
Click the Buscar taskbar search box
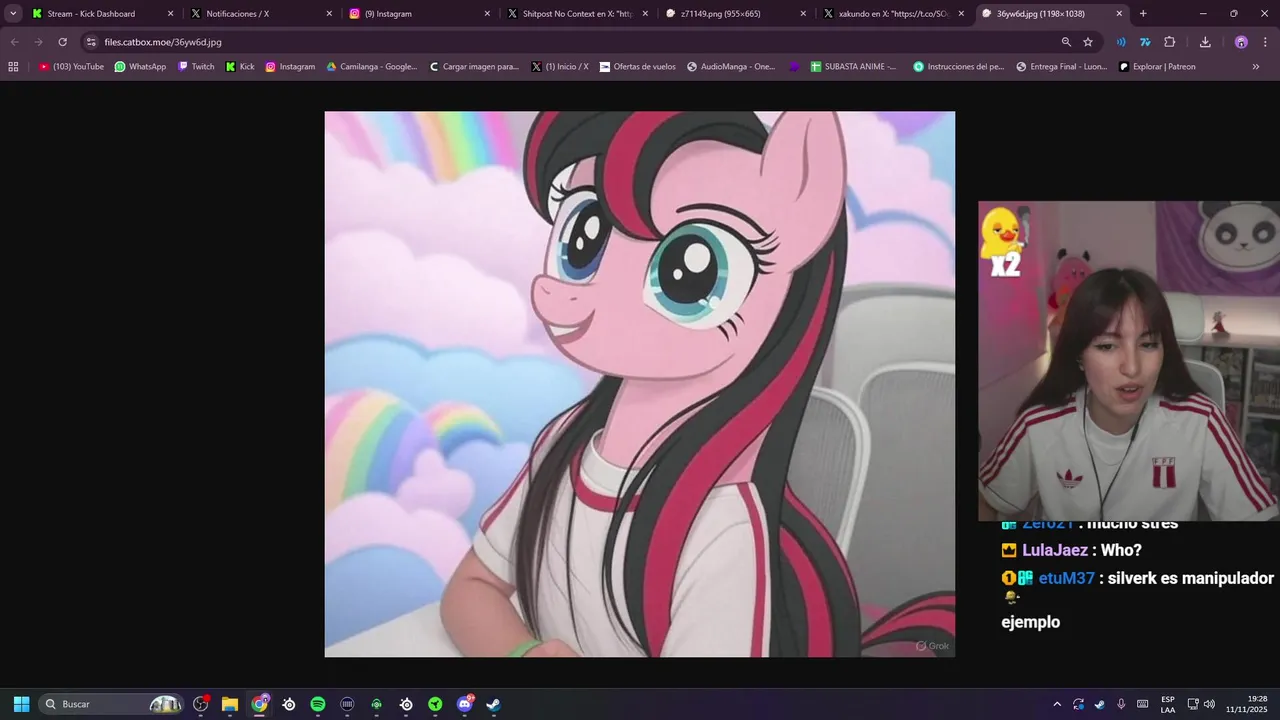point(113,704)
